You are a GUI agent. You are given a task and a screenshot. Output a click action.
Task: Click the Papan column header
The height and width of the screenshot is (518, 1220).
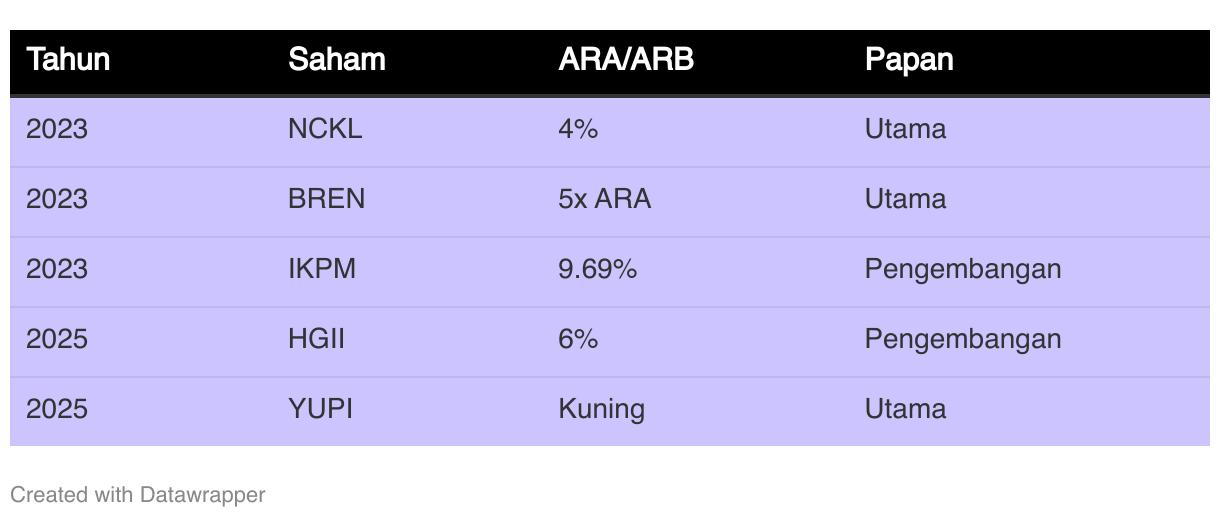click(x=909, y=60)
